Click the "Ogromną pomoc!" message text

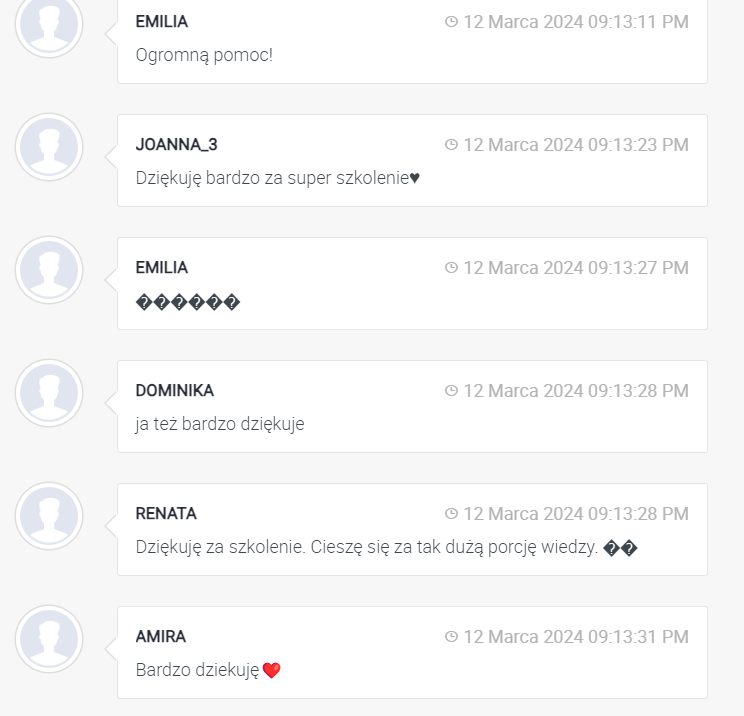coord(204,55)
